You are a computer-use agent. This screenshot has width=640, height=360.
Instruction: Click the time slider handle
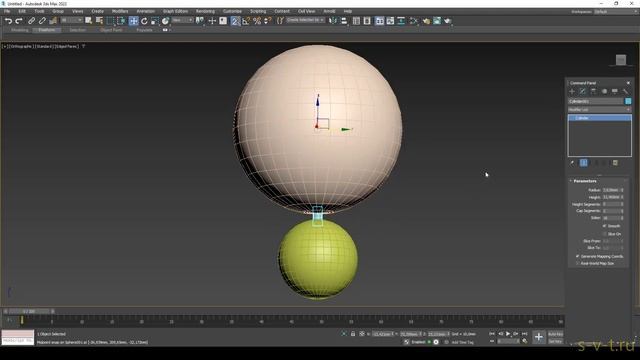(29, 311)
